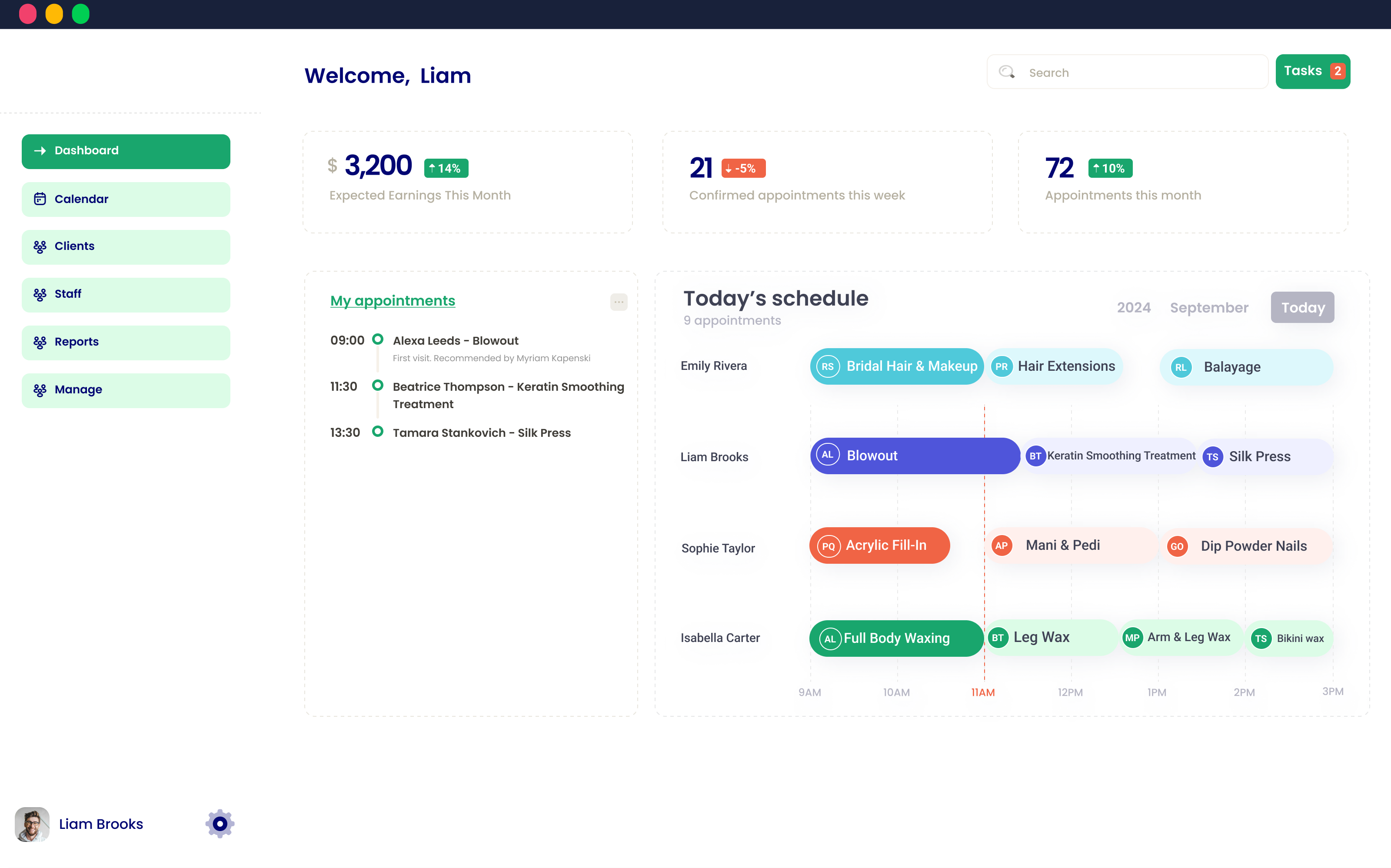Click the TS avatar on Silk Press
The height and width of the screenshot is (868, 1391).
[1212, 457]
